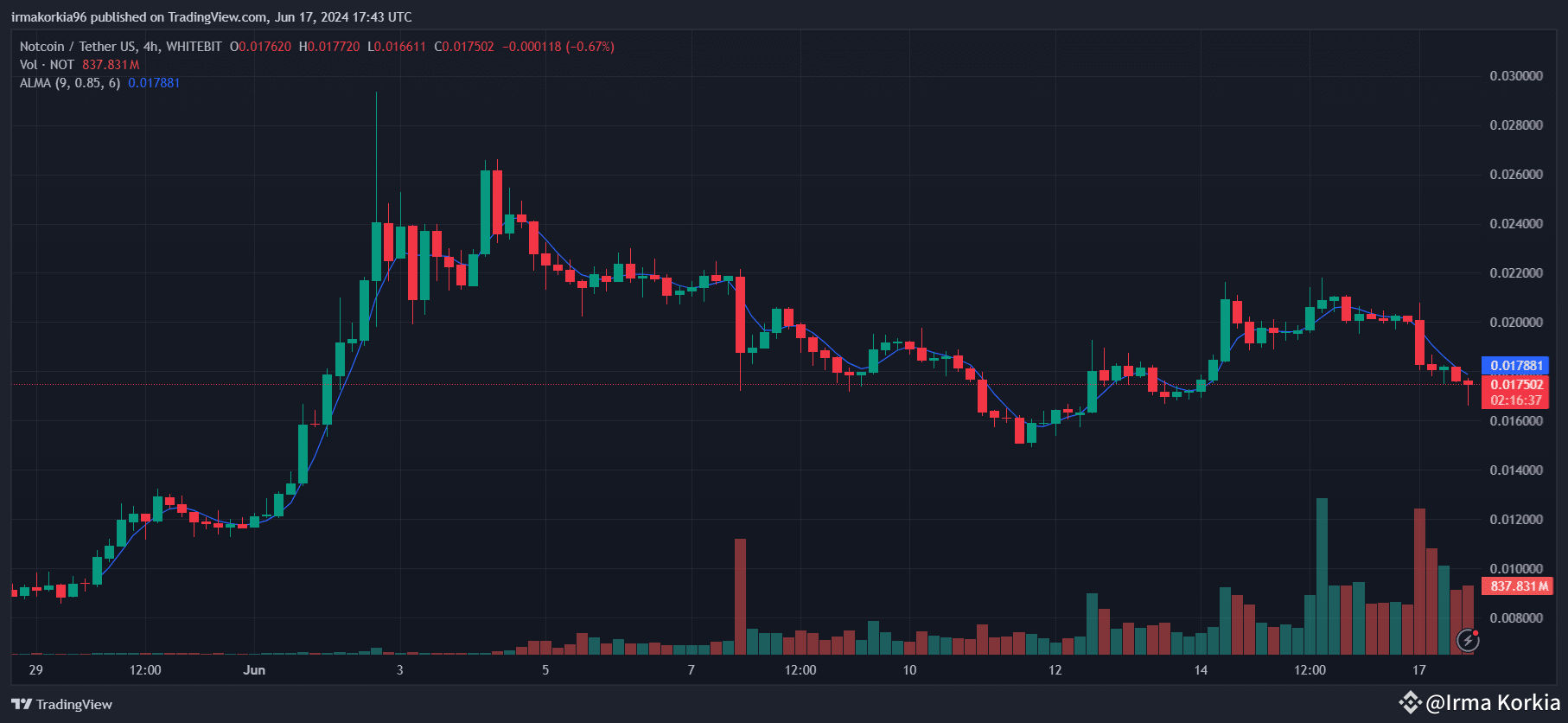This screenshot has height=723, width=1568.
Task: Click the 0.030000 price scale label
Action: (1516, 76)
